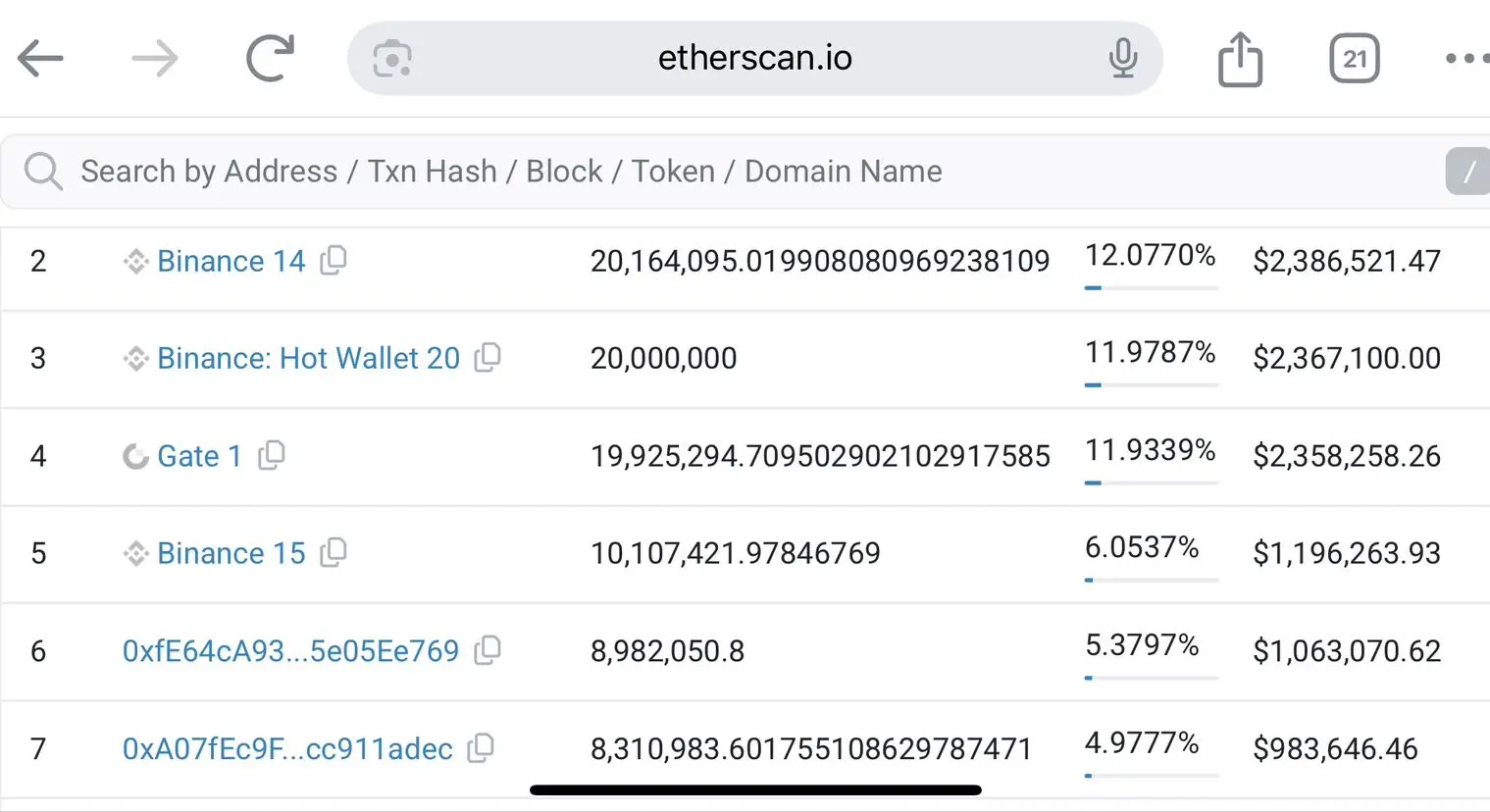Click the slash shortcut search button

(x=1468, y=172)
